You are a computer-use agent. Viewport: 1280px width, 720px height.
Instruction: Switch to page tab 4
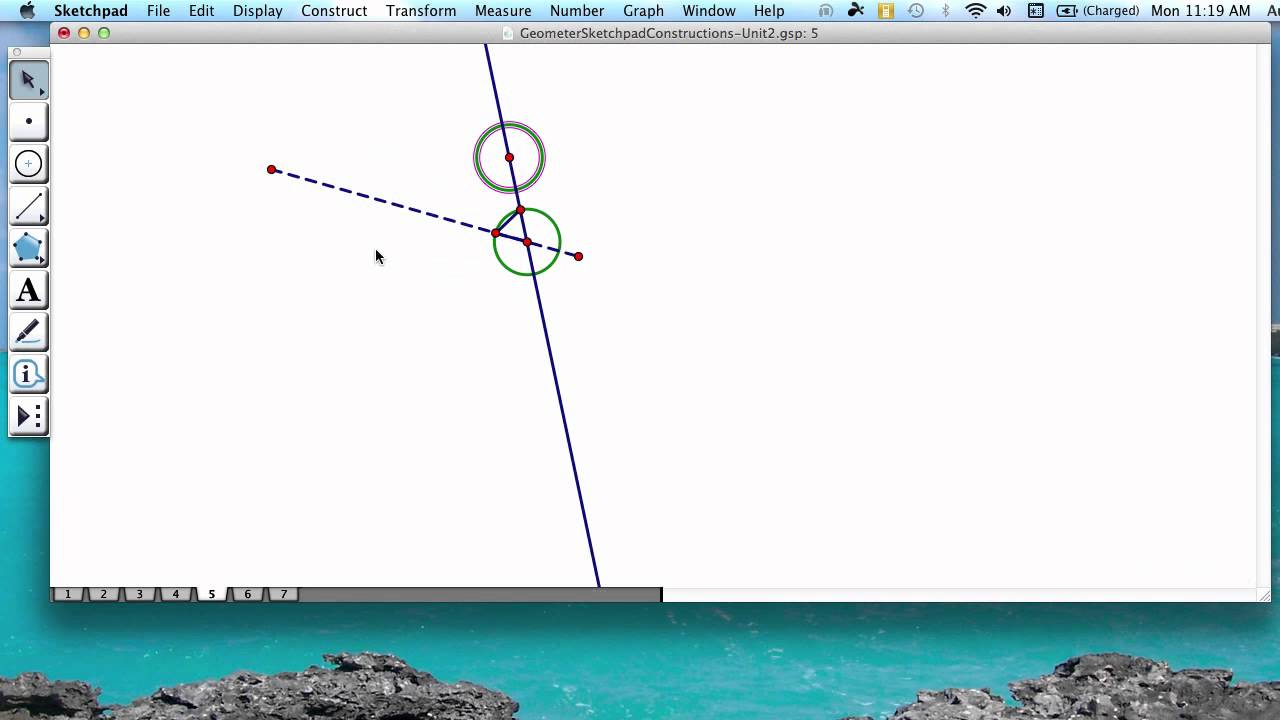[x=175, y=594]
